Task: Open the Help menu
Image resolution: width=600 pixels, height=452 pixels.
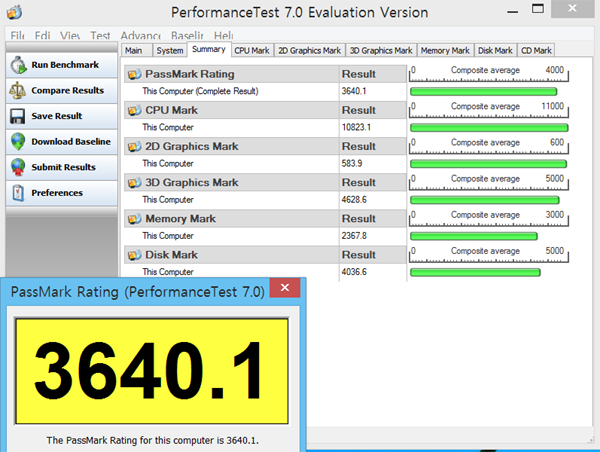Action: 223,36
